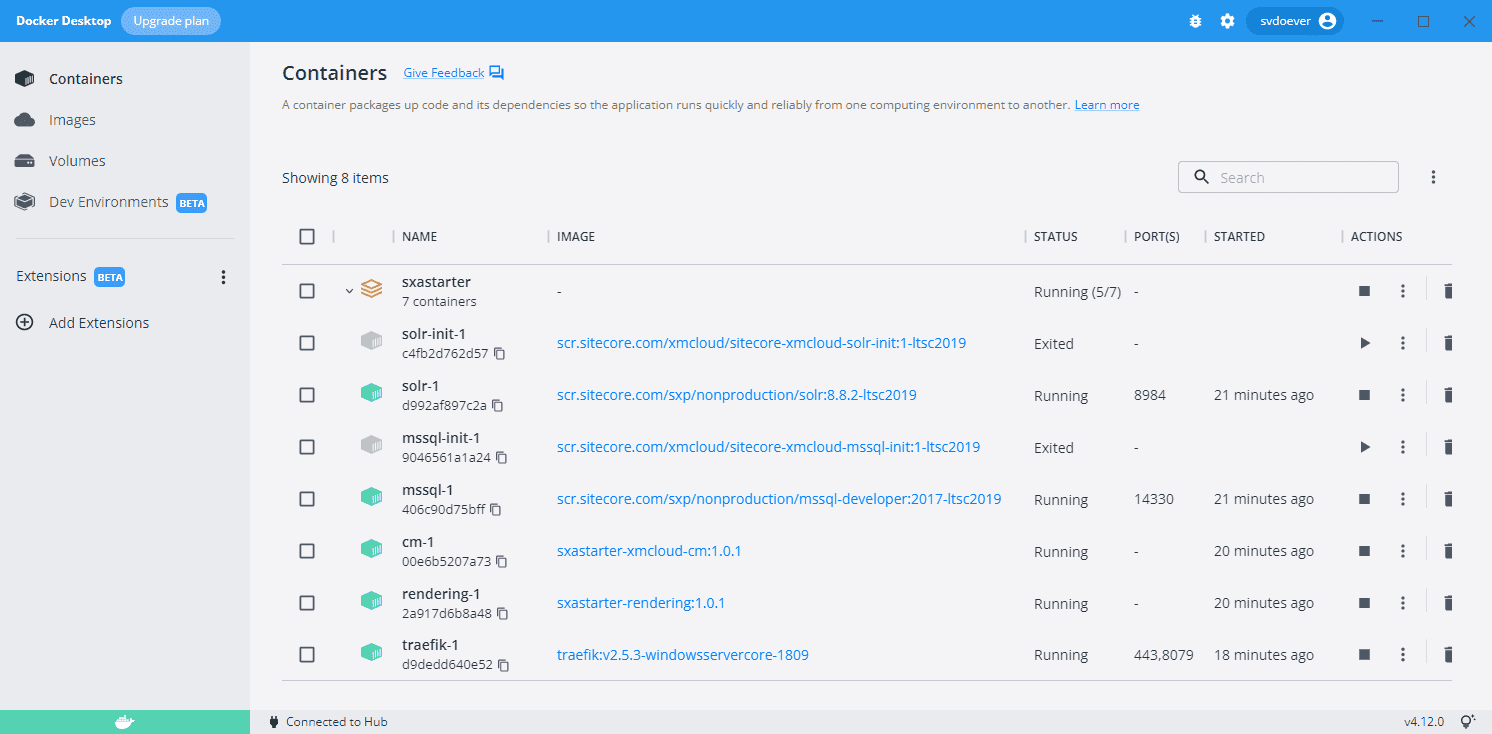Viewport: 1492px width, 734px height.
Task: Open the Extensions options menu
Action: [223, 277]
